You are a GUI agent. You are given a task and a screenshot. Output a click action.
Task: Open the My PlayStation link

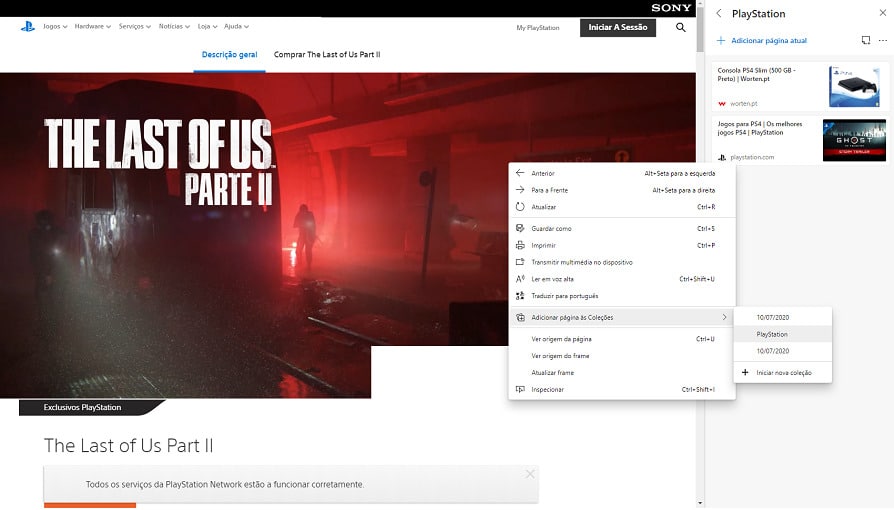click(x=538, y=27)
